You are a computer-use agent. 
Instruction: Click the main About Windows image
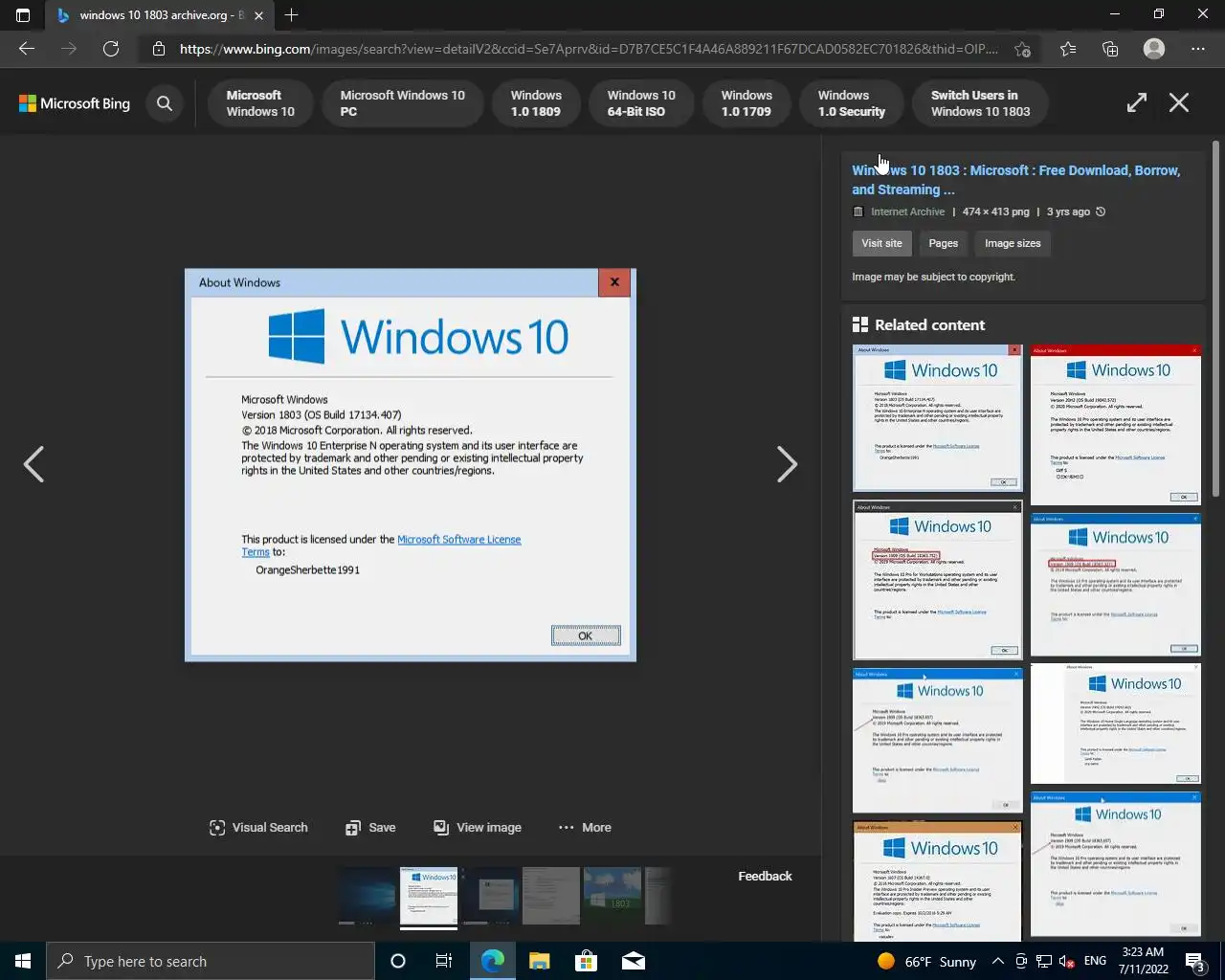pos(411,465)
